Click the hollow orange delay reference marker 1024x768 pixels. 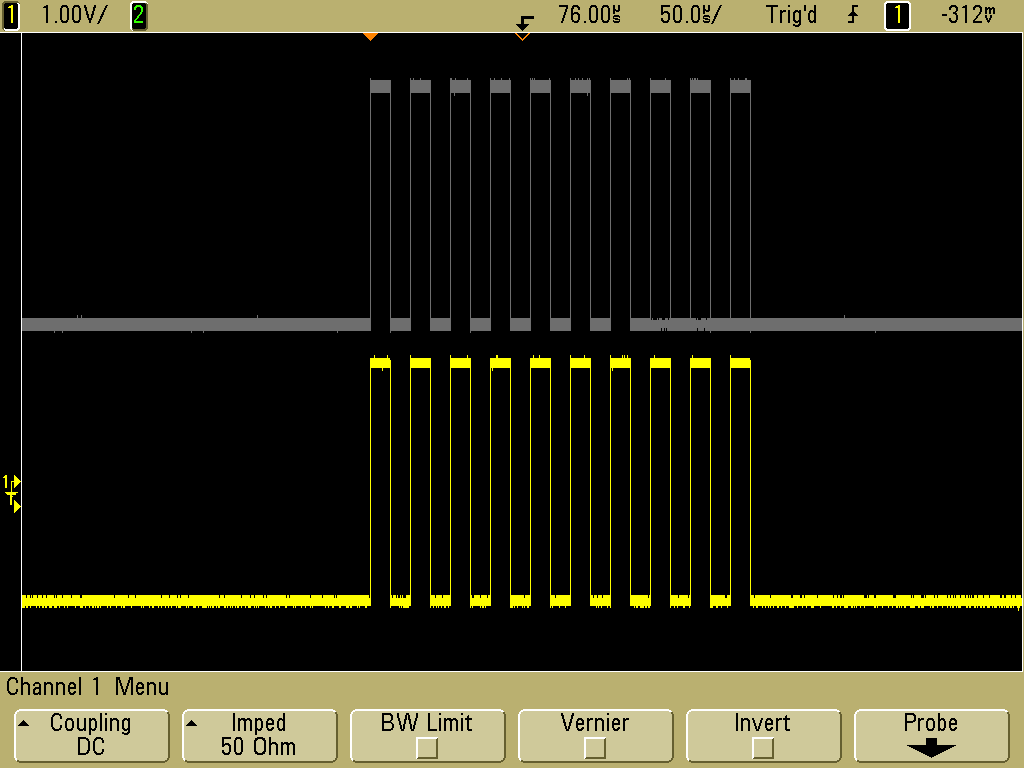click(521, 37)
